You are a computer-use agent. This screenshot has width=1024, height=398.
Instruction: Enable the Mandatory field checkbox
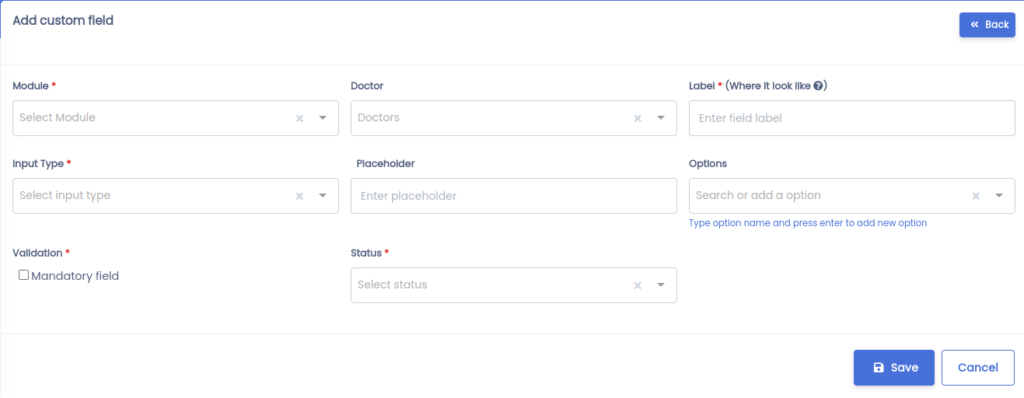point(24,275)
